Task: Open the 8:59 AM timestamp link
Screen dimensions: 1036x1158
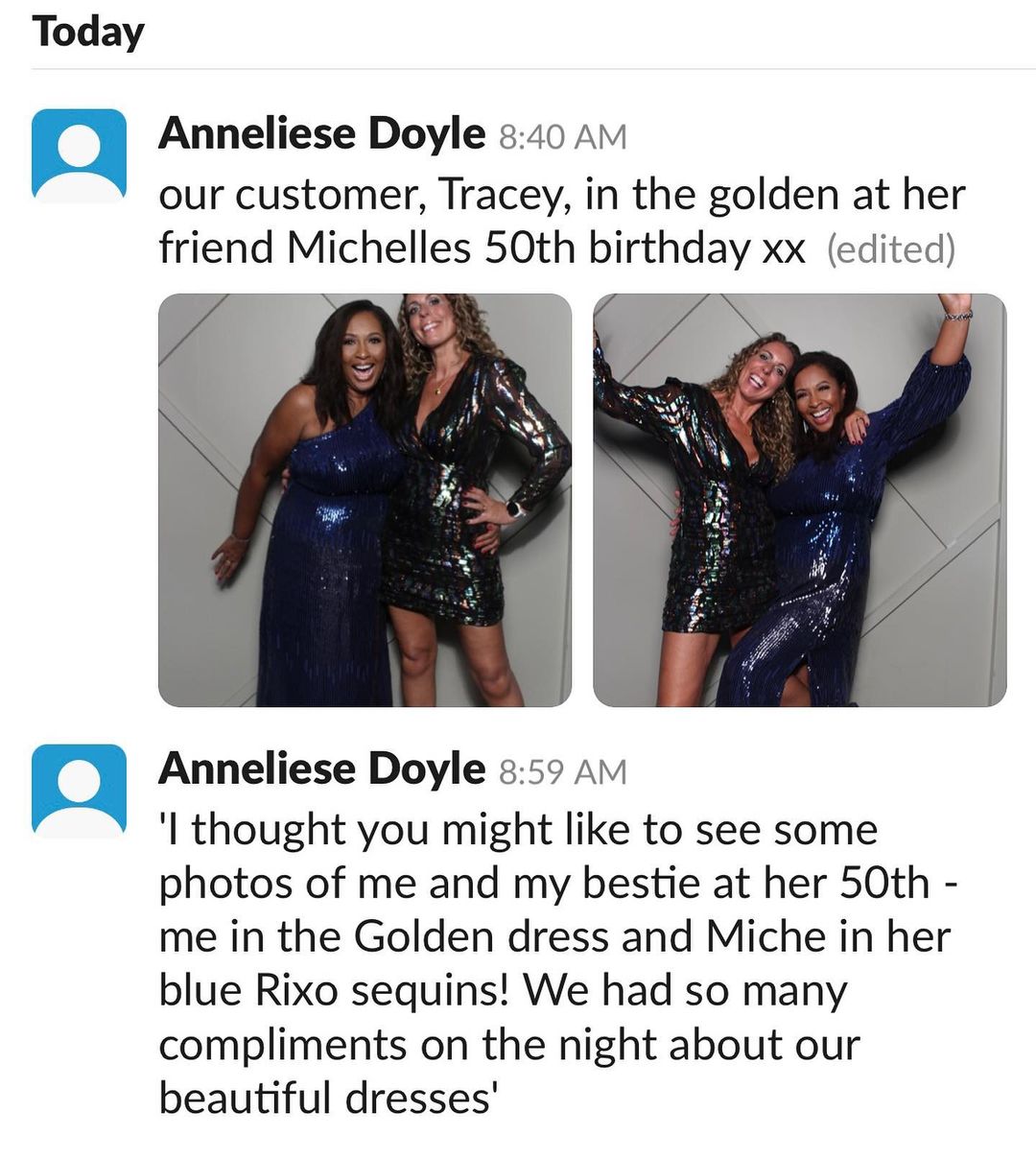Action: tap(563, 772)
